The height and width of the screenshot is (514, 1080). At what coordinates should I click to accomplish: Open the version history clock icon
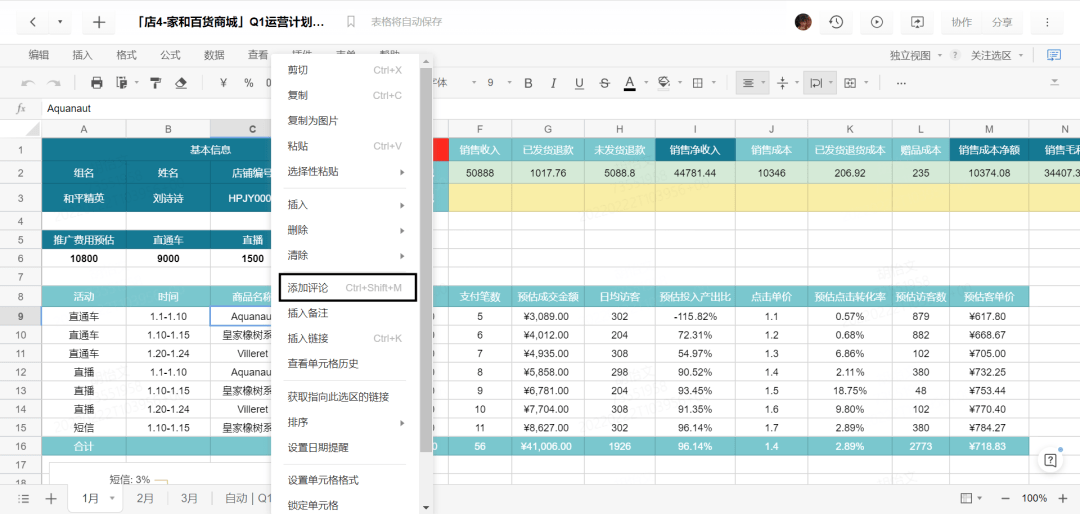(x=836, y=22)
